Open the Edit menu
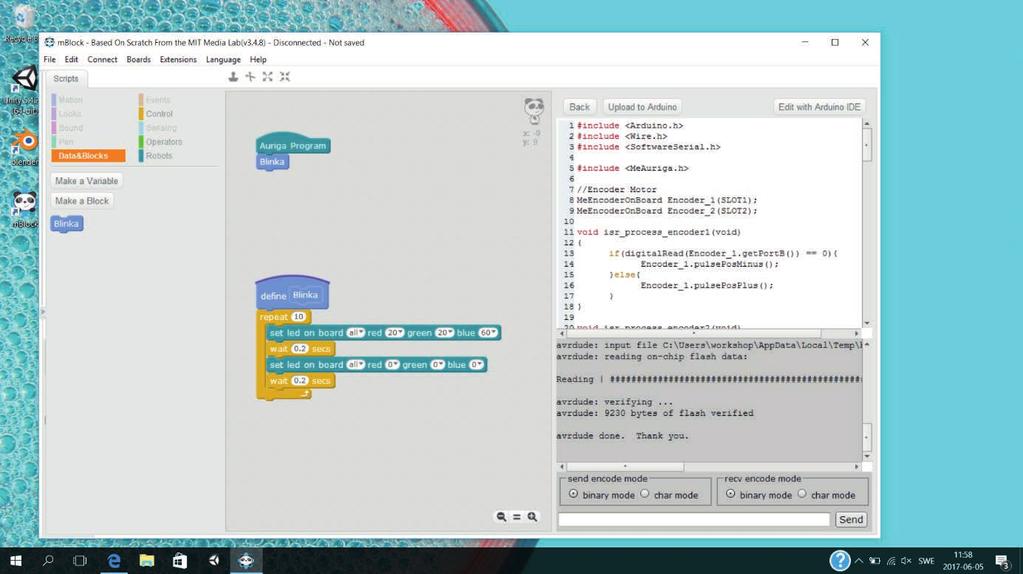 click(x=71, y=59)
